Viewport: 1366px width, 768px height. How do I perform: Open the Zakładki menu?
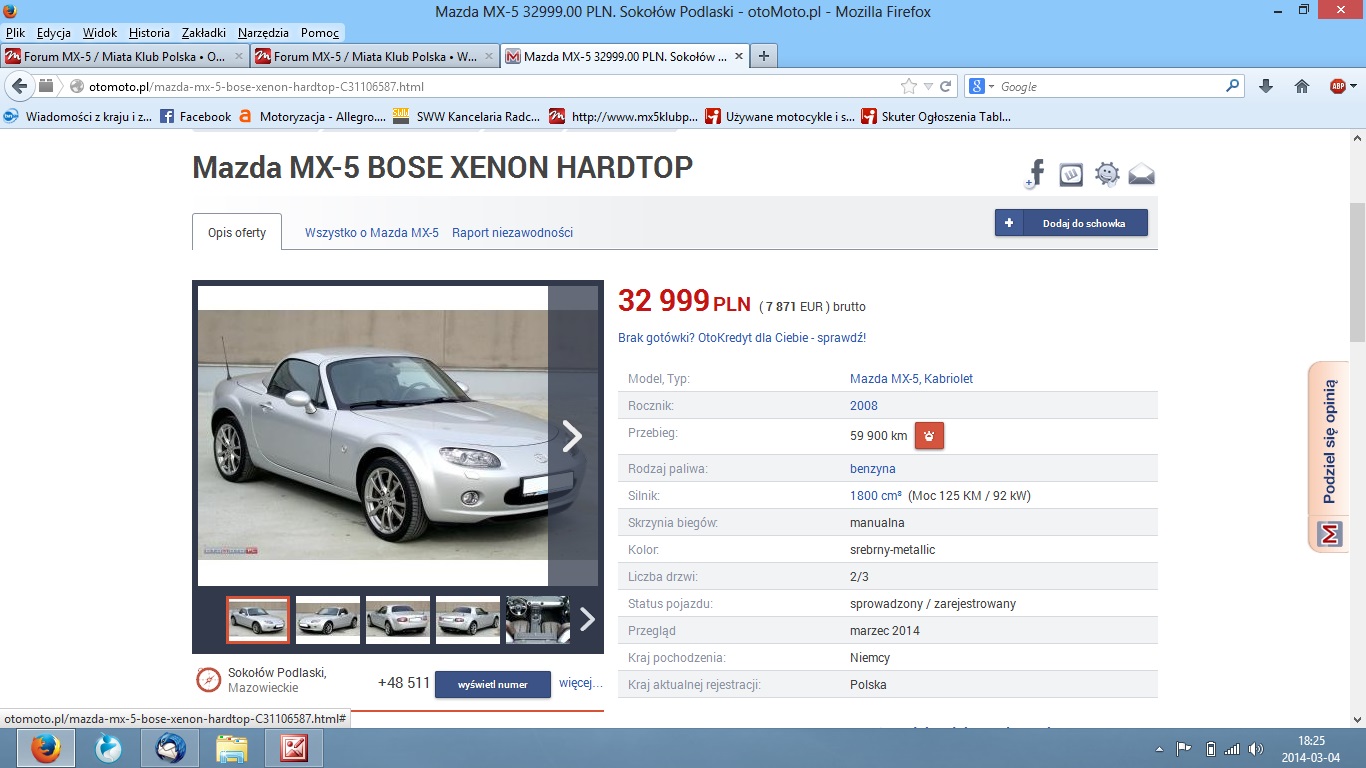(x=205, y=33)
